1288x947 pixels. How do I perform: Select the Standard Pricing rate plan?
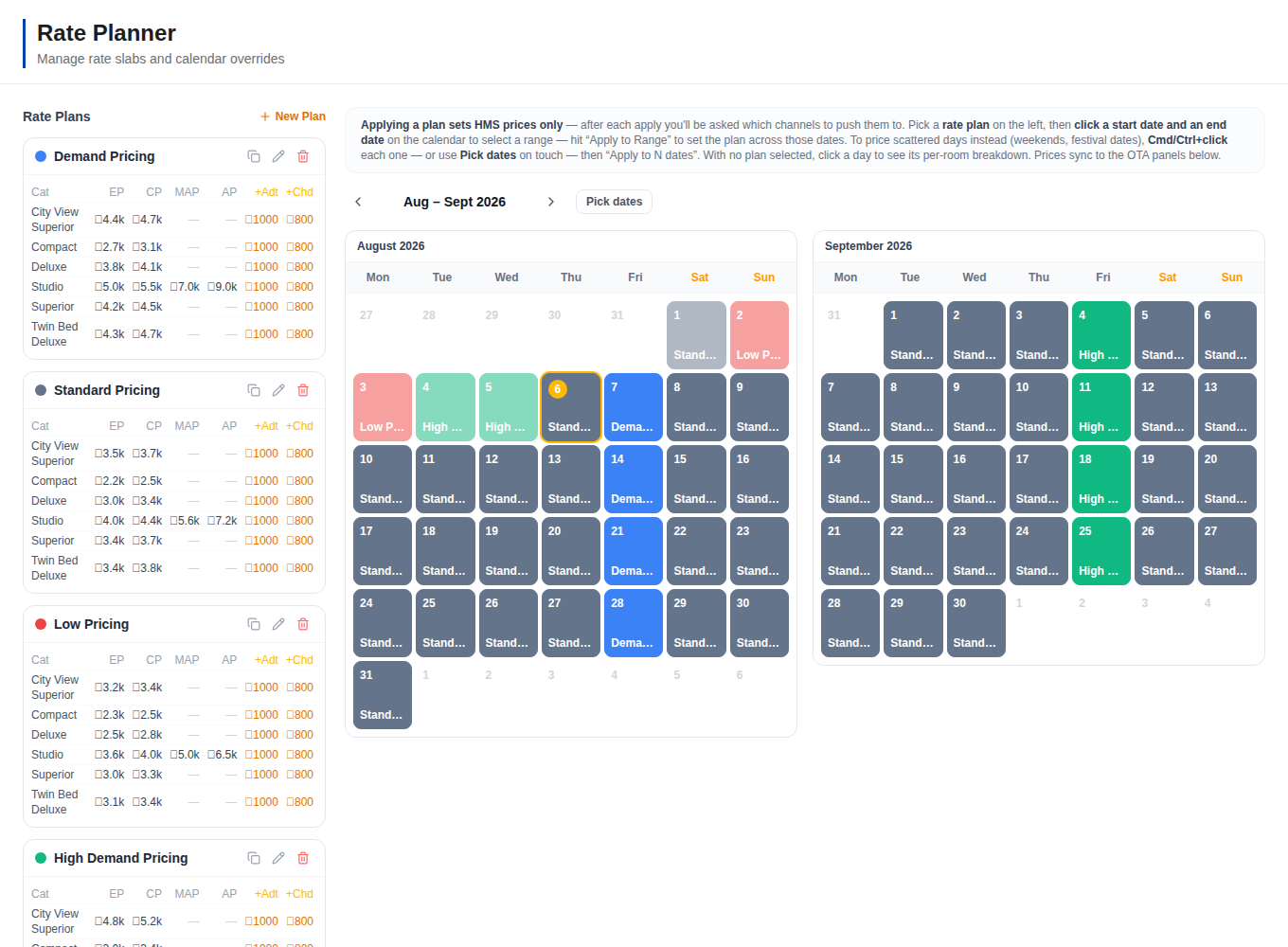coord(107,390)
